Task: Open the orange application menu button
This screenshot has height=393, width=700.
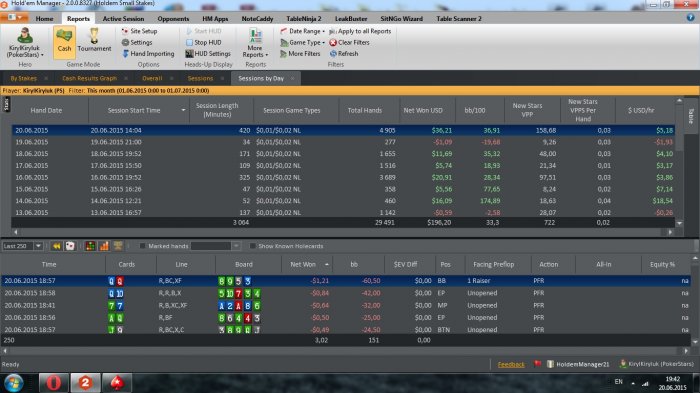Action: [14, 17]
